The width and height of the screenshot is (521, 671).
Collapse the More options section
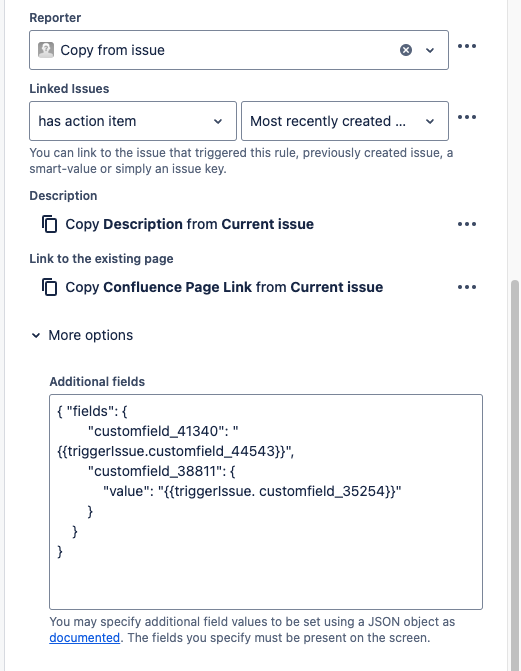coord(36,336)
